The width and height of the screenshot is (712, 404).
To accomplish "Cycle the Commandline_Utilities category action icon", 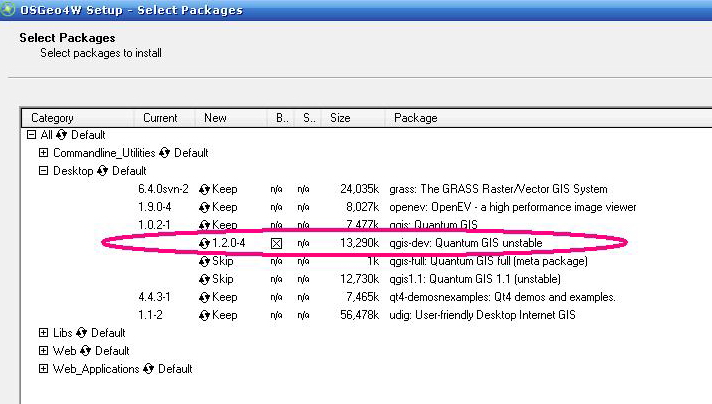I will [x=164, y=153].
